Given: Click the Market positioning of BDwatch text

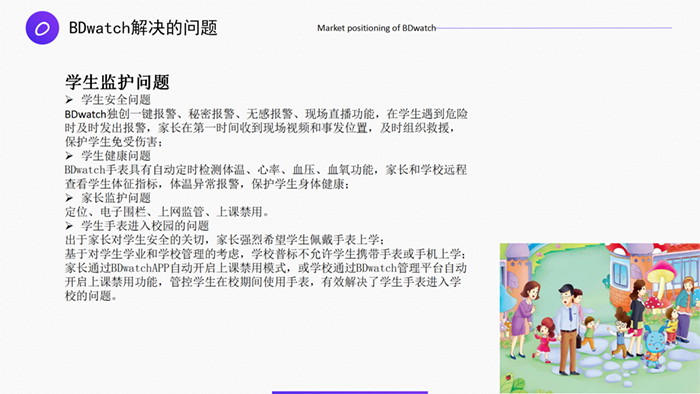Looking at the screenshot, I should pos(376,28).
